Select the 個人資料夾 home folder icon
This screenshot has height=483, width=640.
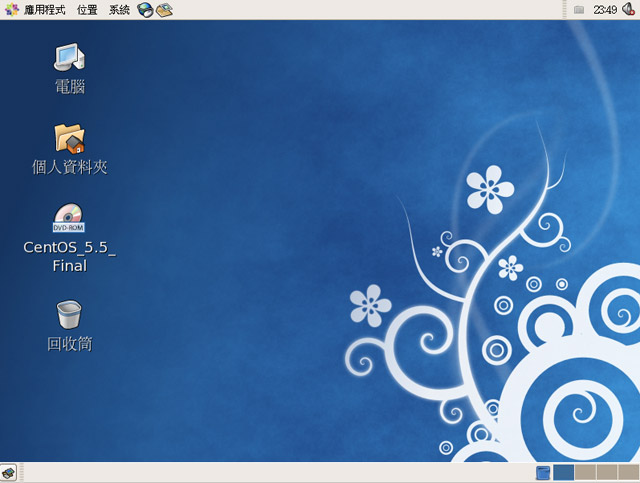point(69,139)
